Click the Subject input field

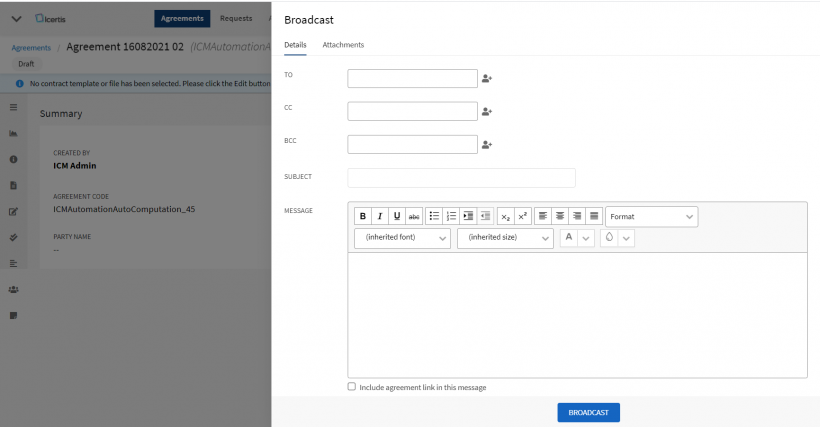pos(461,177)
